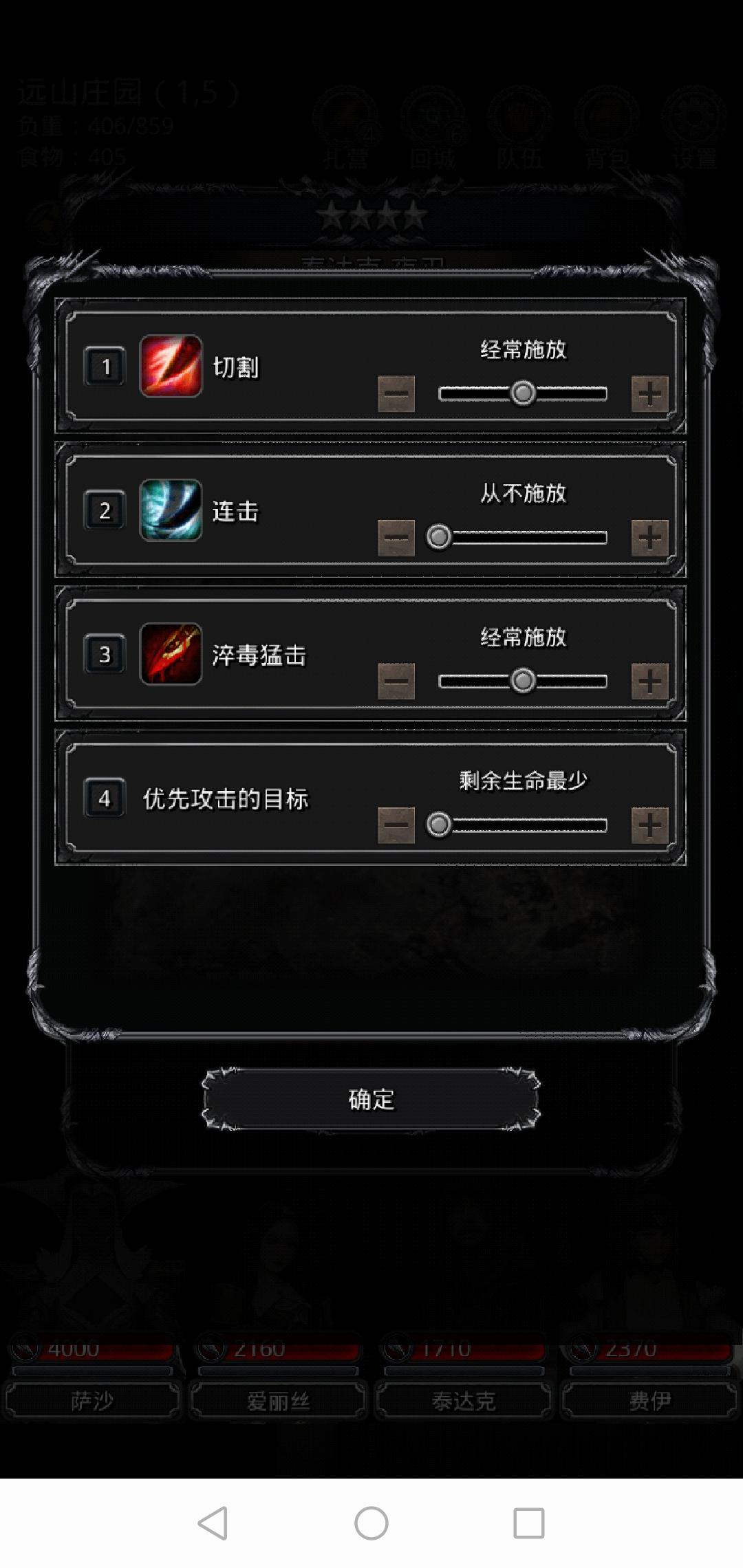Increase 切割 cast frequency with plus

click(x=650, y=393)
